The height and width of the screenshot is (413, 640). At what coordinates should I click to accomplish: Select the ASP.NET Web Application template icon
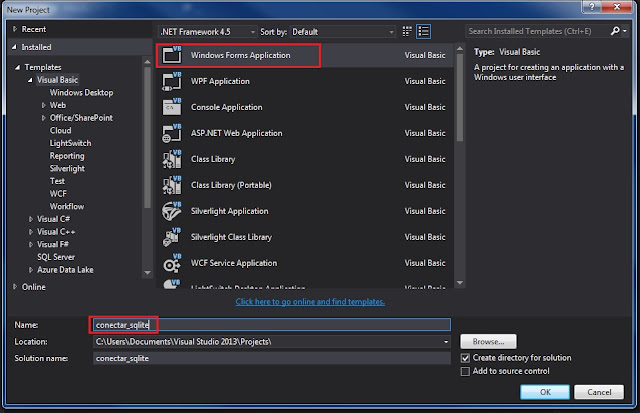[172, 133]
